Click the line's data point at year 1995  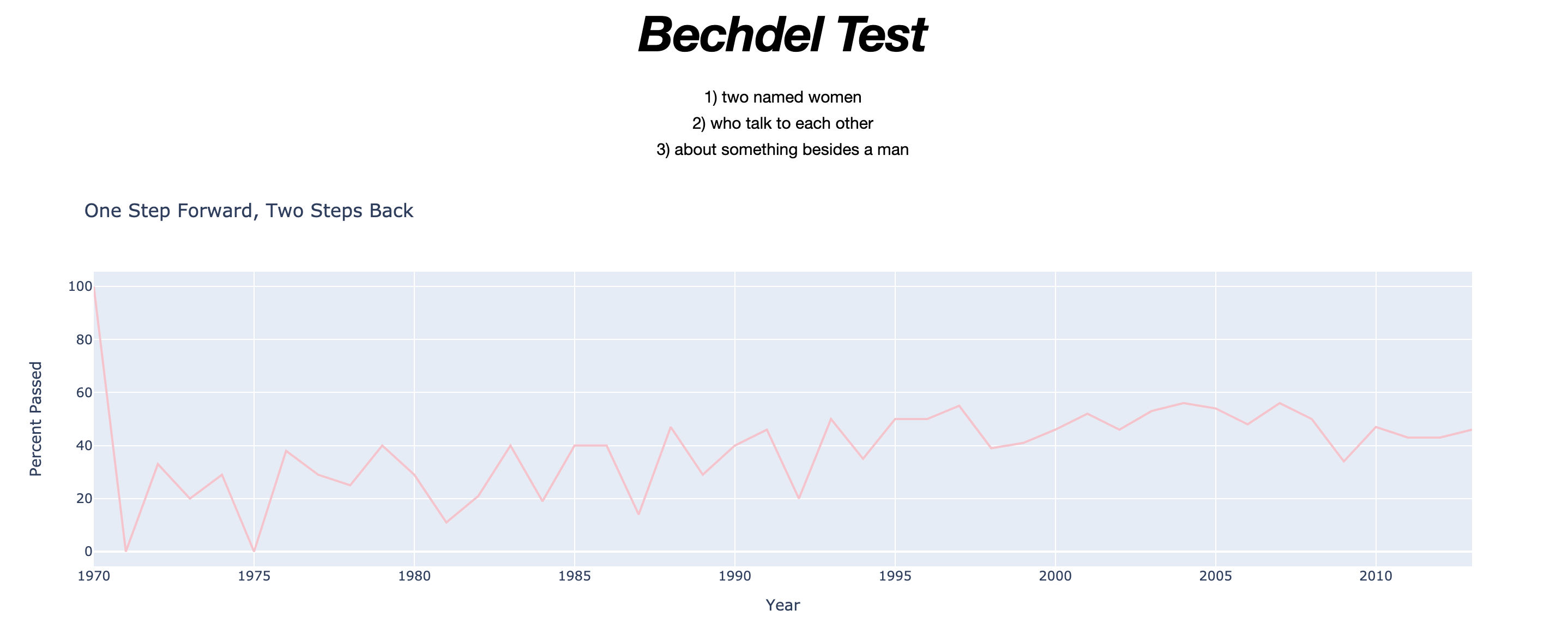(x=895, y=419)
